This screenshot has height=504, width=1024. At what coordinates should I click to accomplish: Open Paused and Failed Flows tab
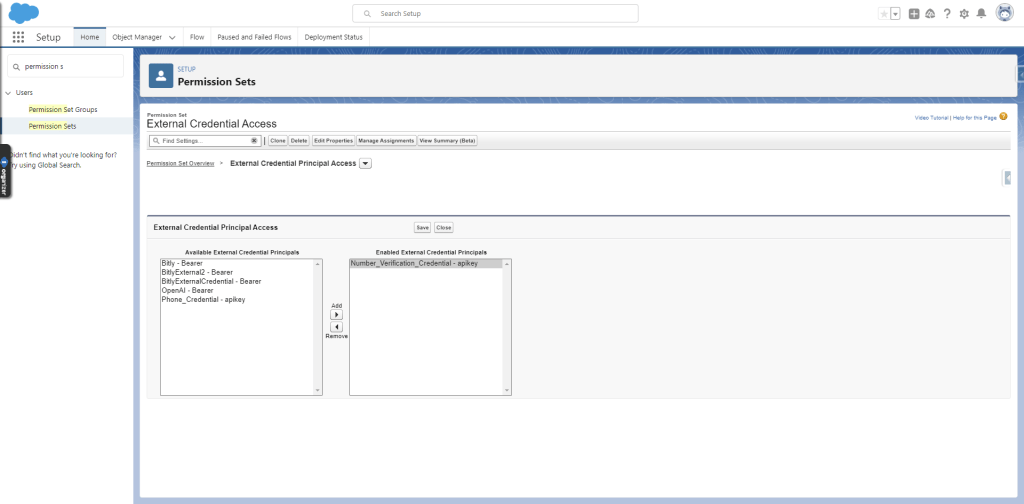[254, 37]
